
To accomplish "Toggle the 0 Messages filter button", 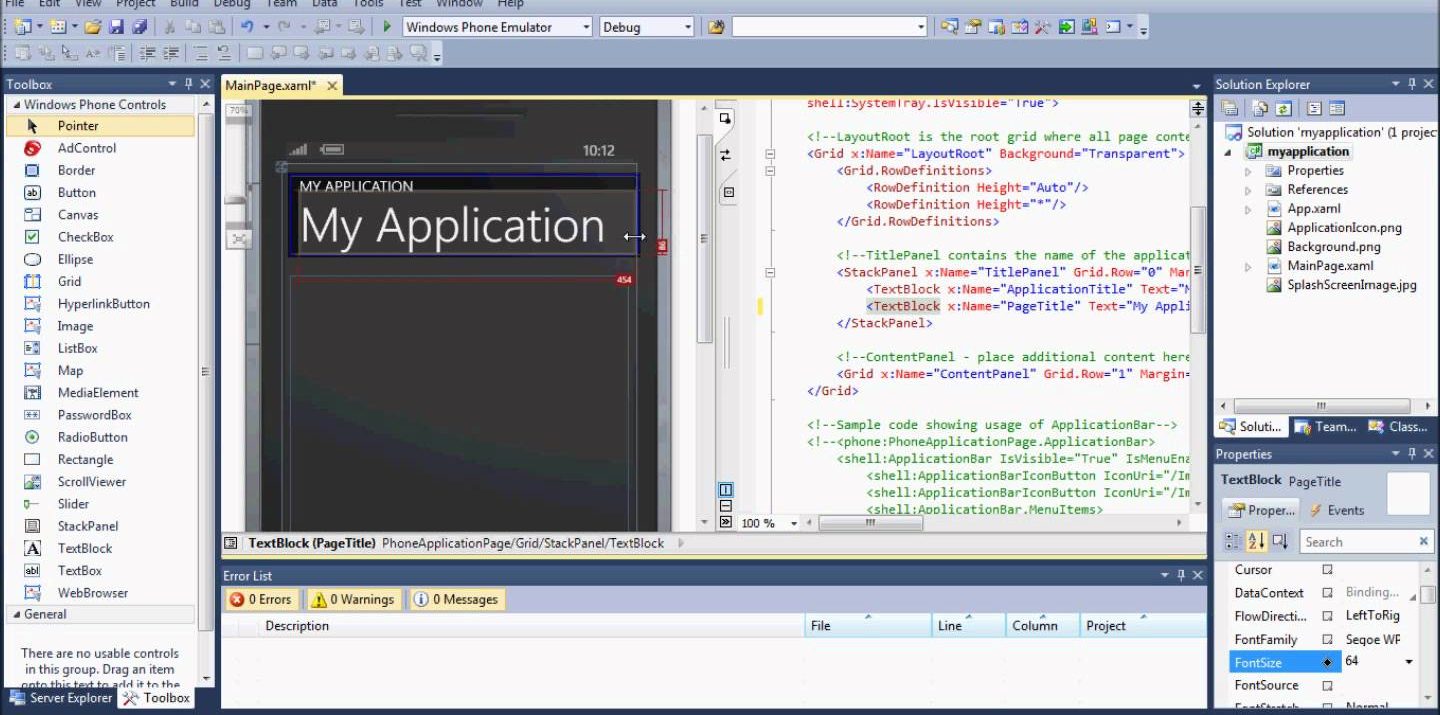I will pyautogui.click(x=456, y=600).
